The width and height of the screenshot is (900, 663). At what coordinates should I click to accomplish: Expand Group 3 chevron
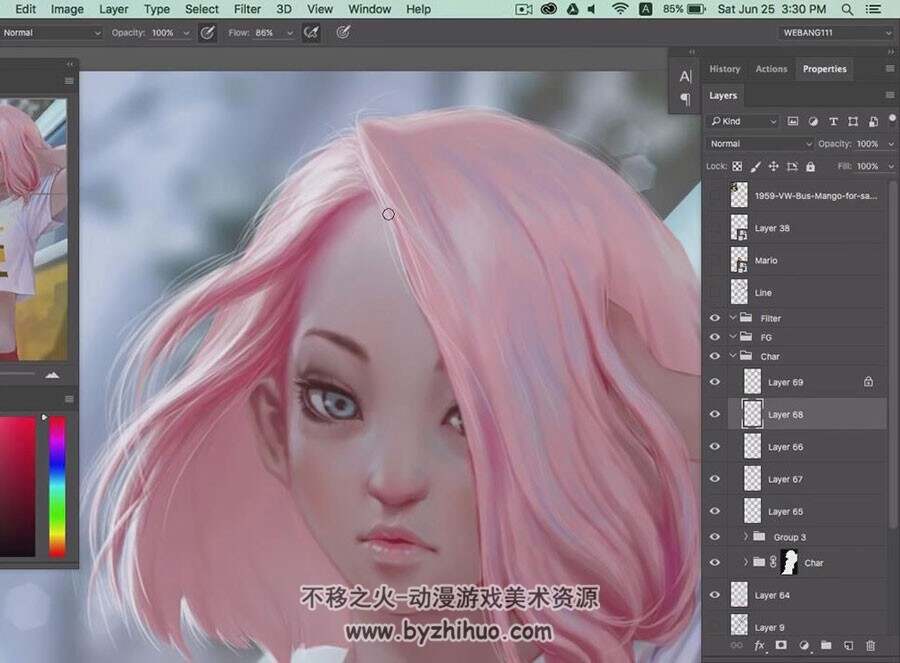pyautogui.click(x=746, y=536)
